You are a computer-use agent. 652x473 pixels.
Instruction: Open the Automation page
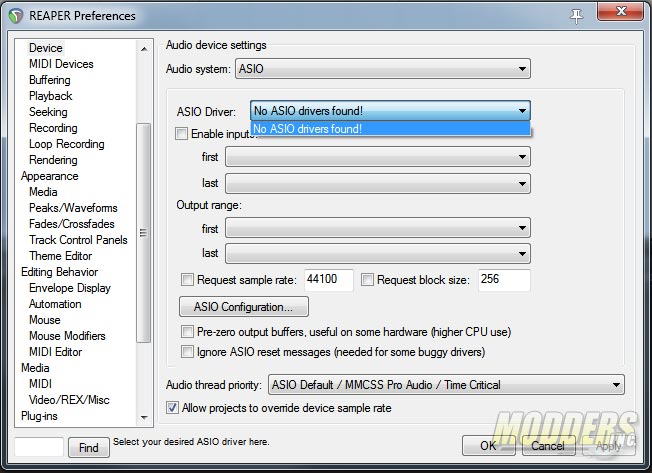[x=55, y=304]
